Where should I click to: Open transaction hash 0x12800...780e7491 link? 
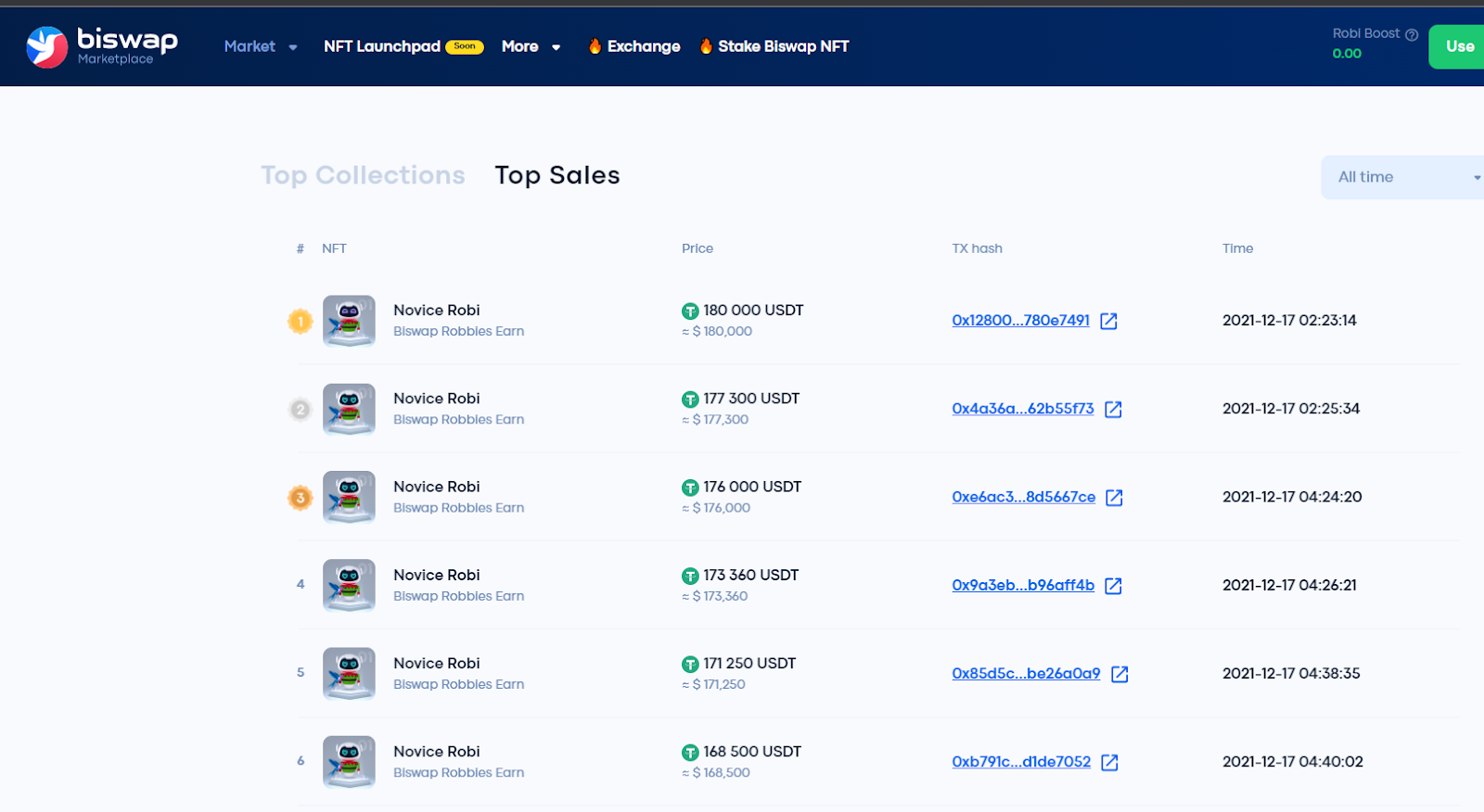(x=1020, y=321)
